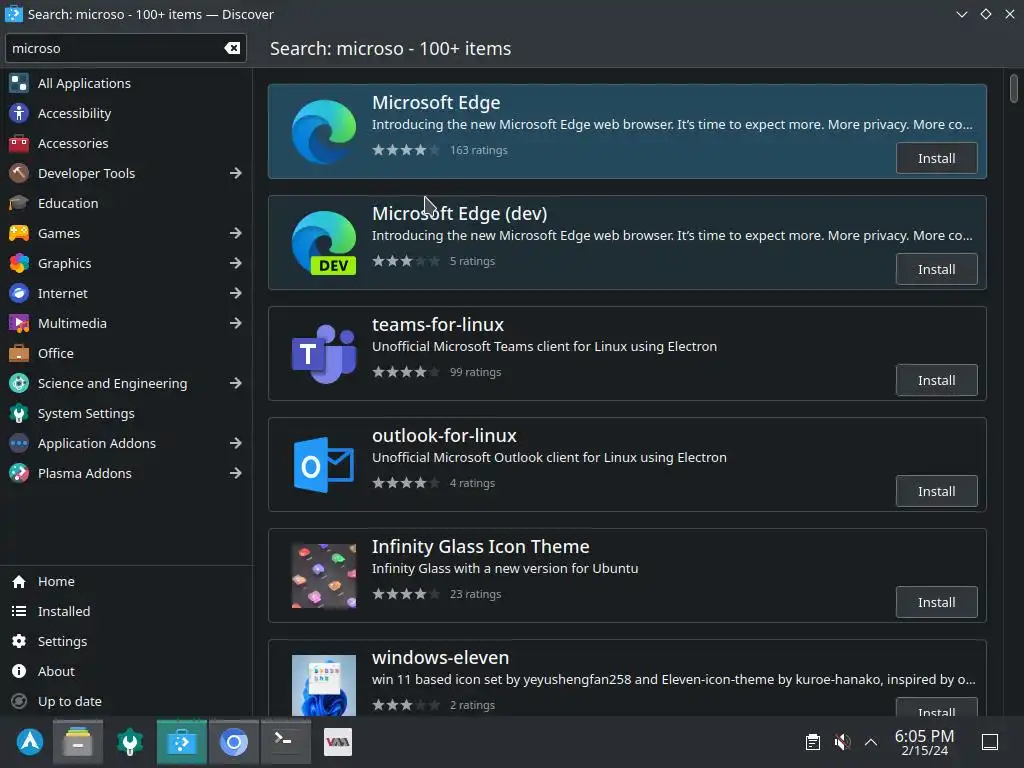The height and width of the screenshot is (768, 1024).
Task: Click the All Applications category icon
Action: (19, 83)
